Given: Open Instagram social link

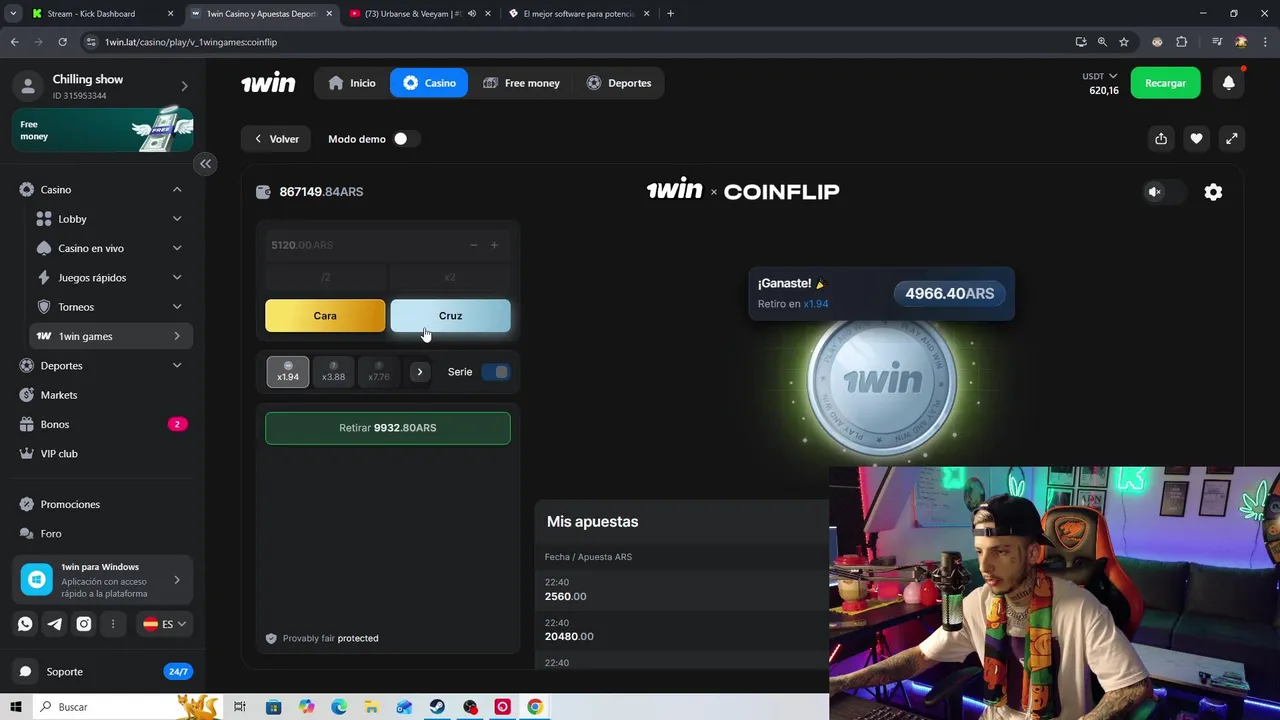Looking at the screenshot, I should click(84, 624).
